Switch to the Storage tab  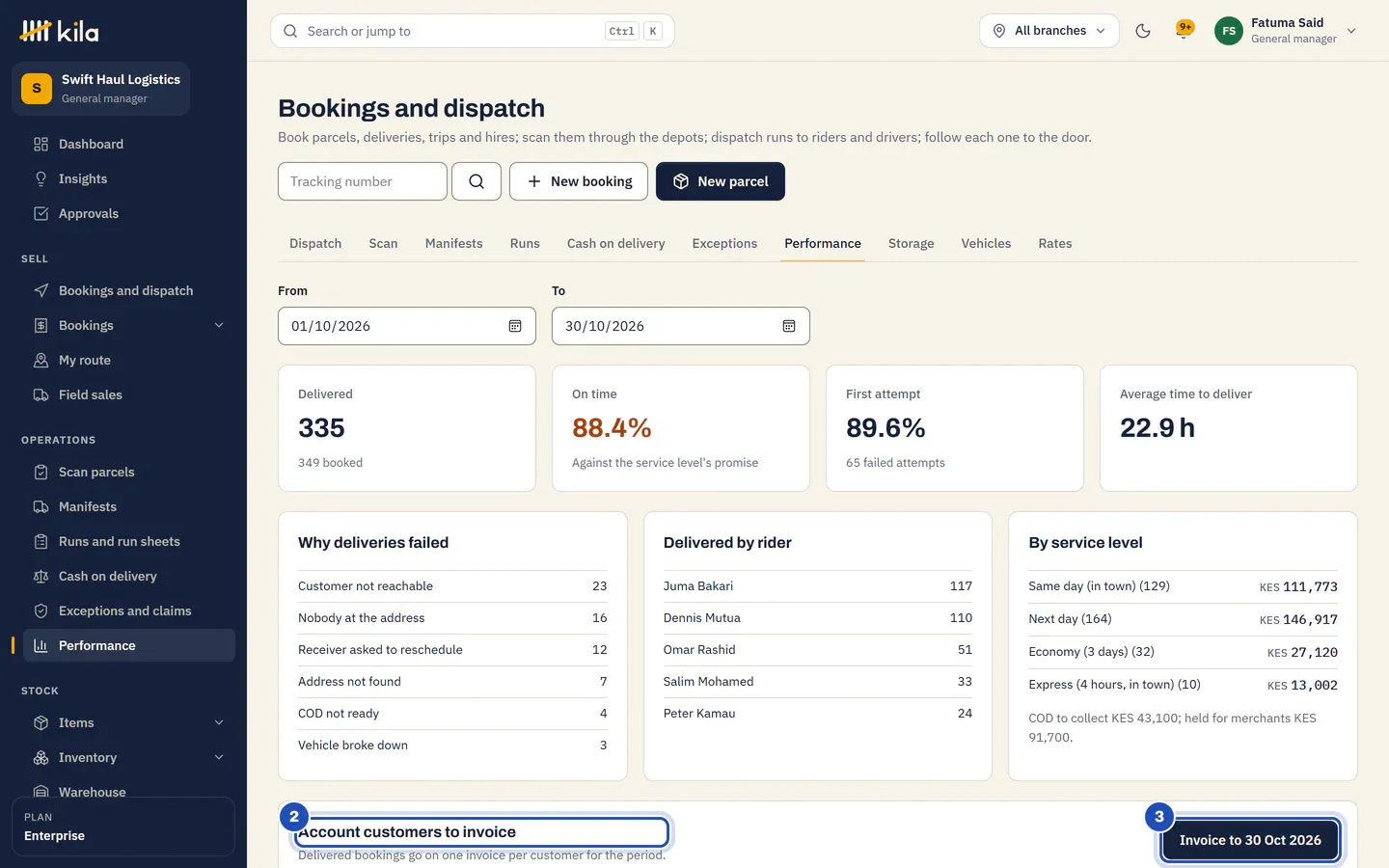point(911,243)
